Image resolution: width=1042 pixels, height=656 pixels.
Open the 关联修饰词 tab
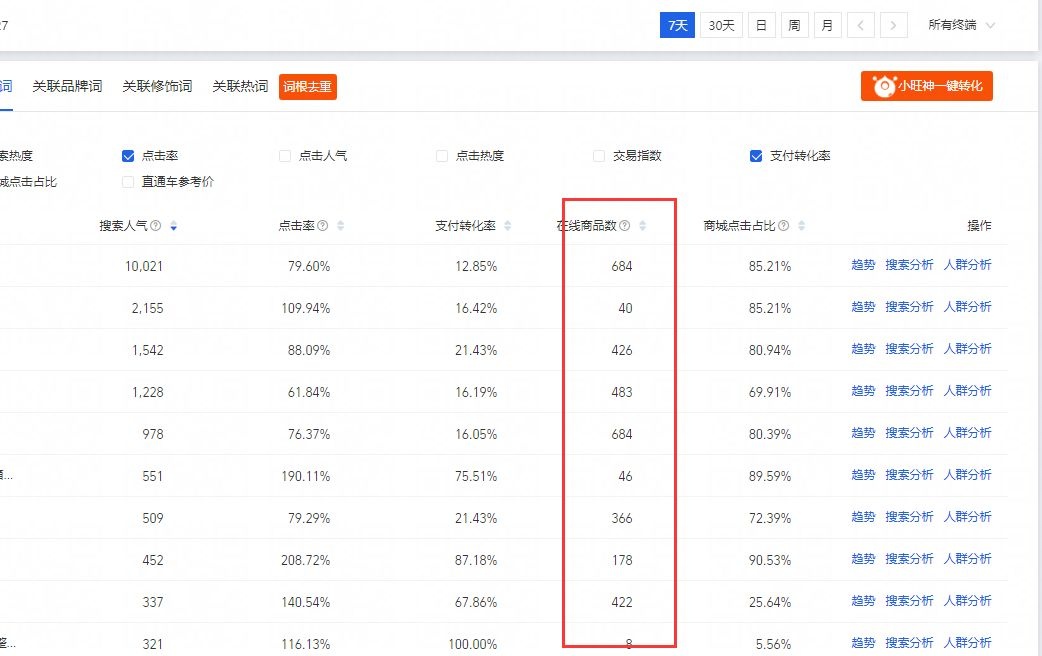pos(157,86)
